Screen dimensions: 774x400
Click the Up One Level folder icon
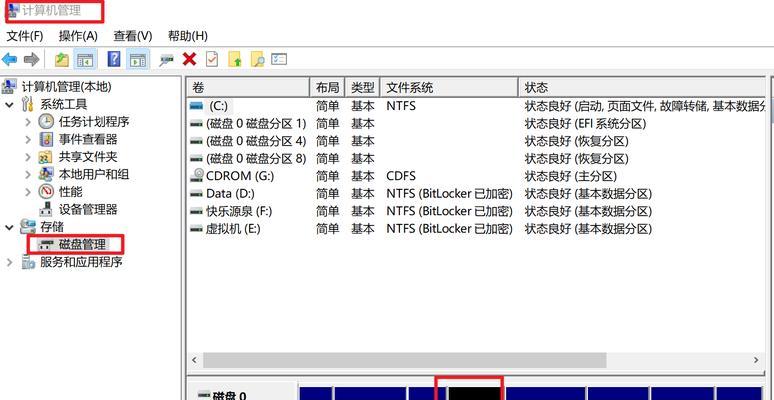tap(62, 60)
